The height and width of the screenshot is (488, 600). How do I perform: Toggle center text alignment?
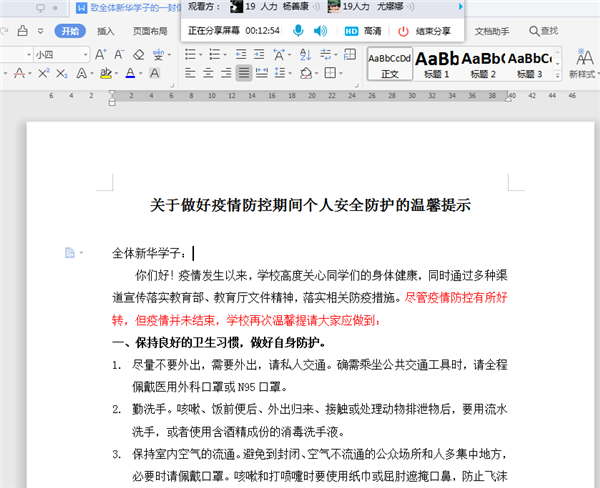point(208,74)
